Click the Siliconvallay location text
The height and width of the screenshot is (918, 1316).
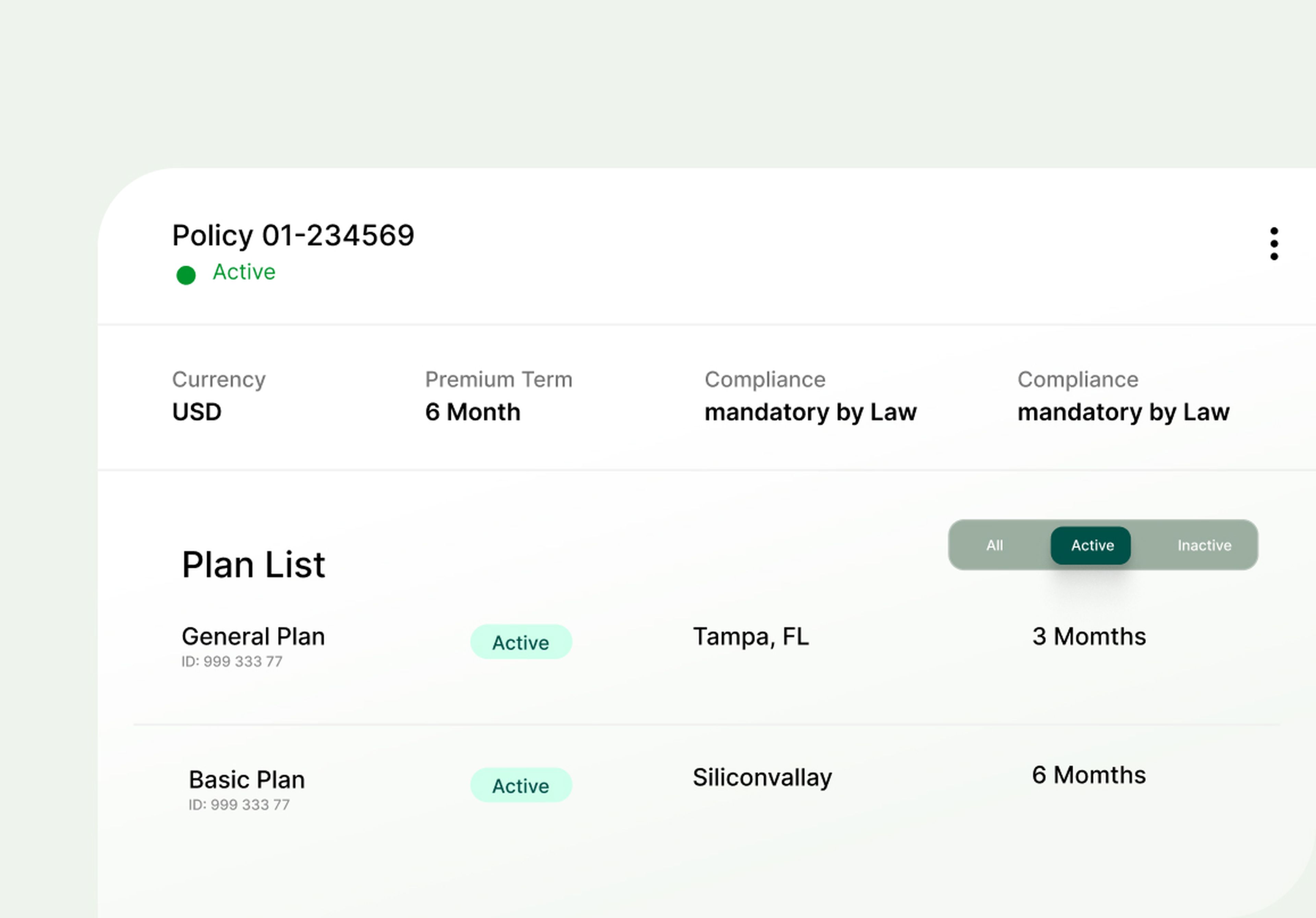pos(762,777)
